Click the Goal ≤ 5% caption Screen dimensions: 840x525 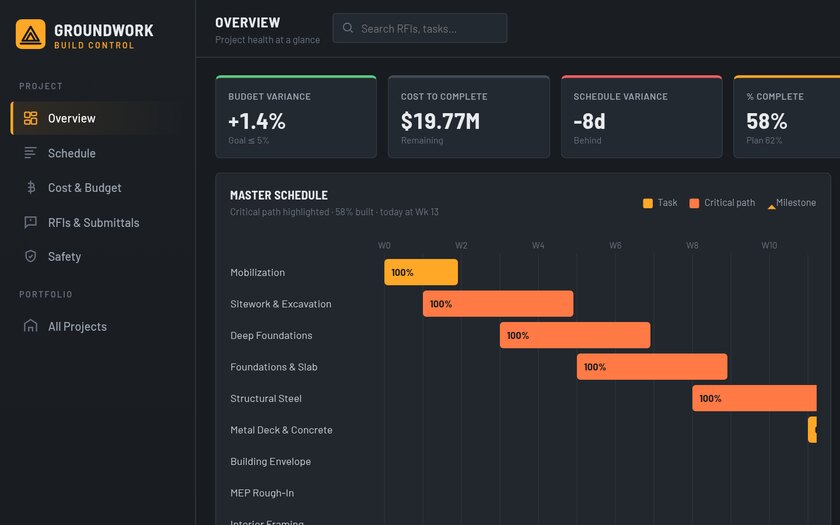[x=249, y=141]
